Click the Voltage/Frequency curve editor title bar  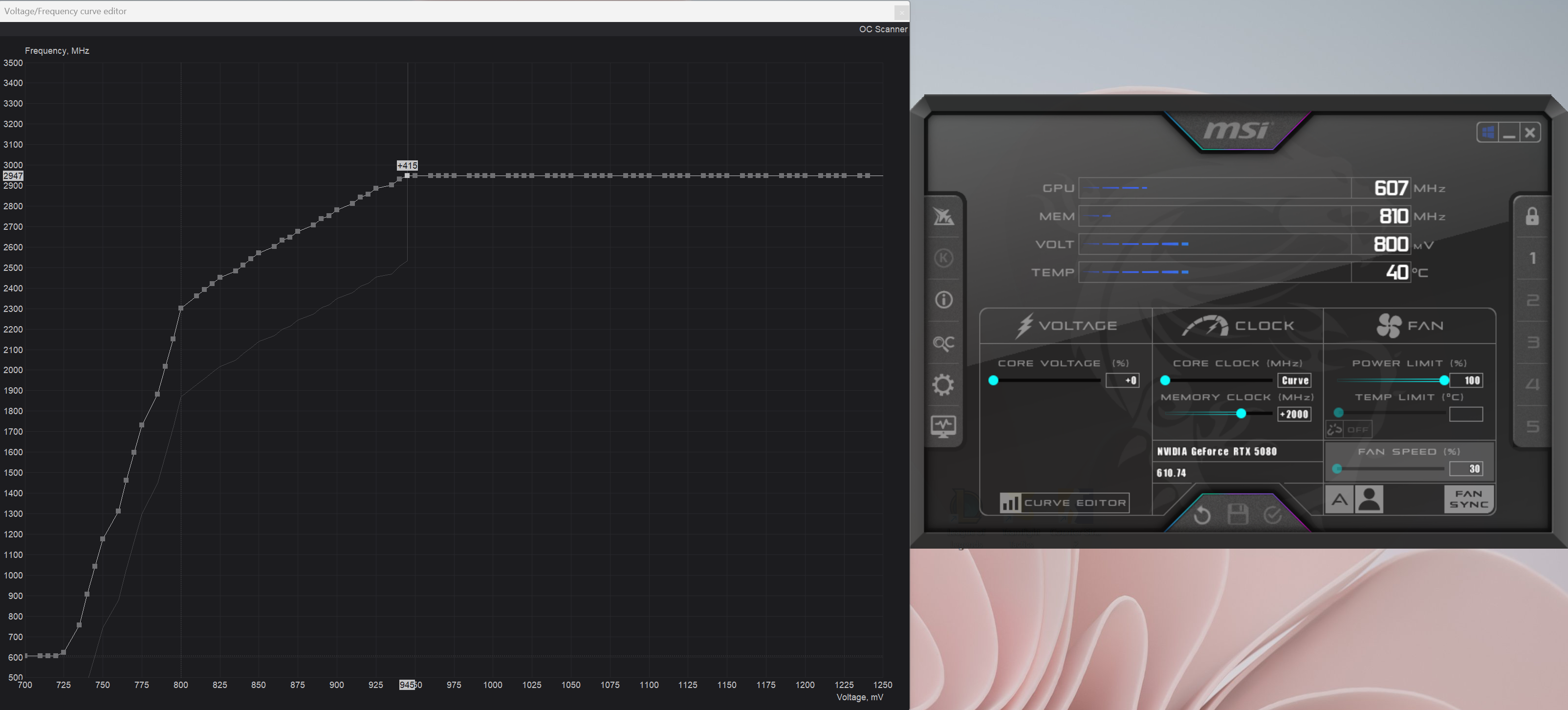click(447, 12)
